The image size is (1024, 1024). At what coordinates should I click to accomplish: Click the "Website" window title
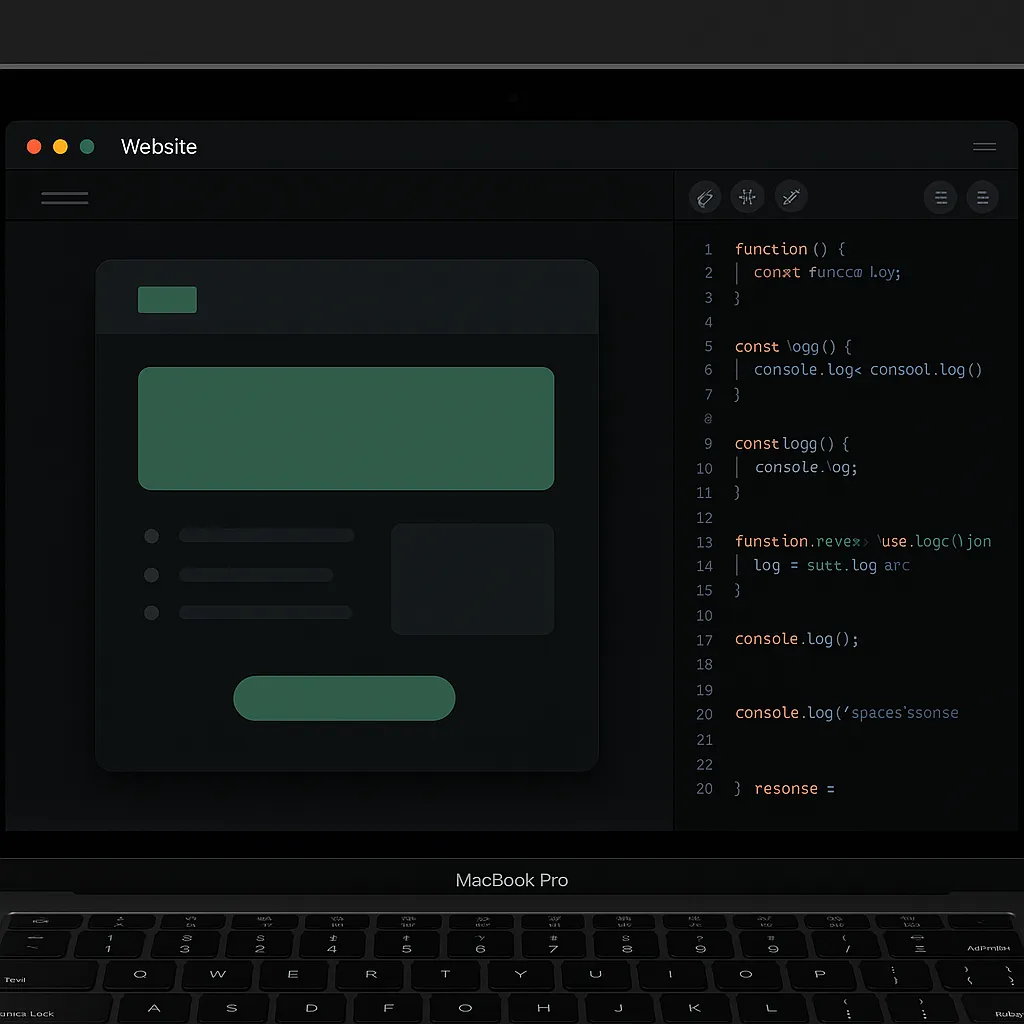point(158,147)
